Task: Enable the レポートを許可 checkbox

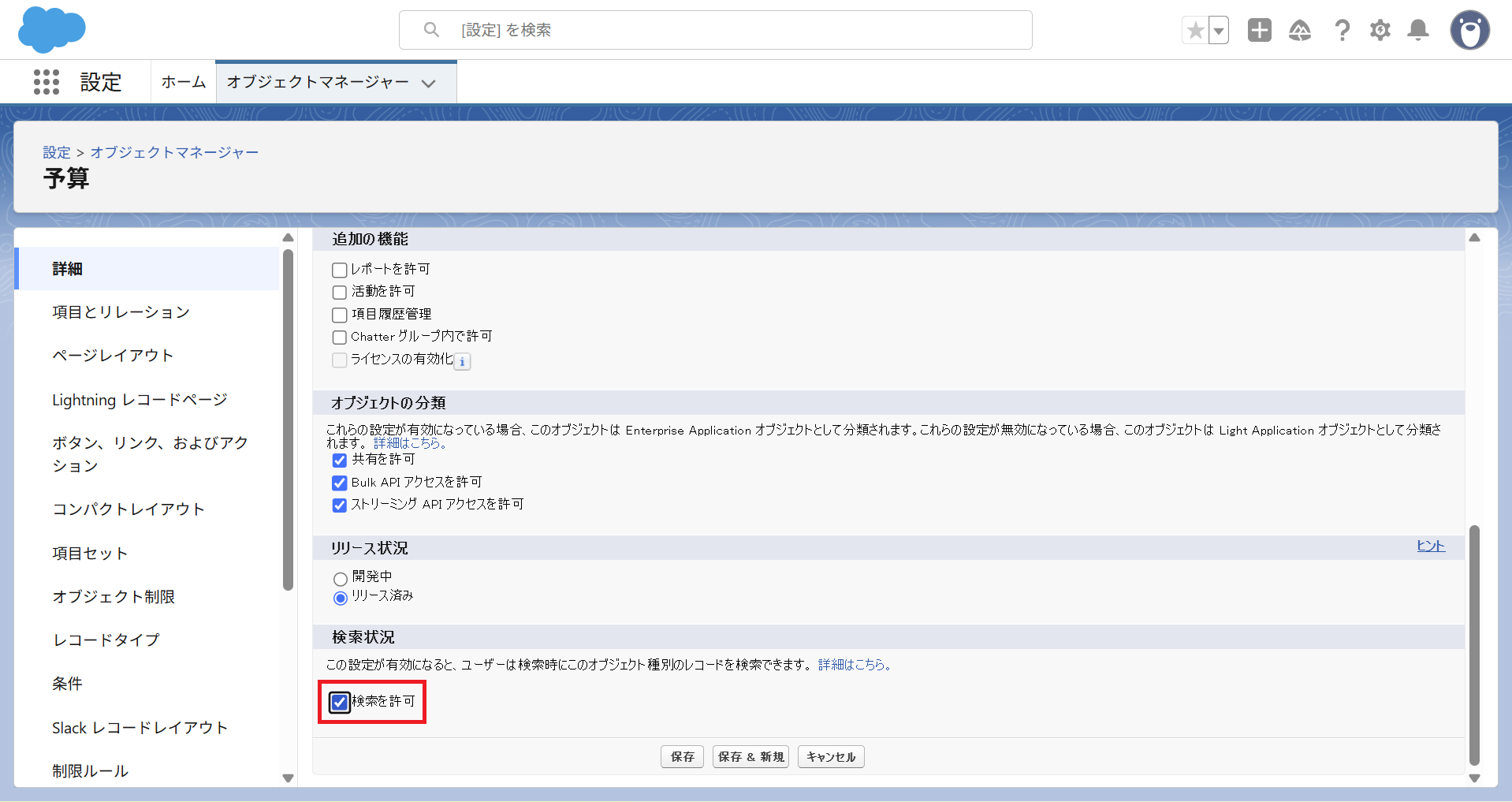Action: click(x=340, y=270)
